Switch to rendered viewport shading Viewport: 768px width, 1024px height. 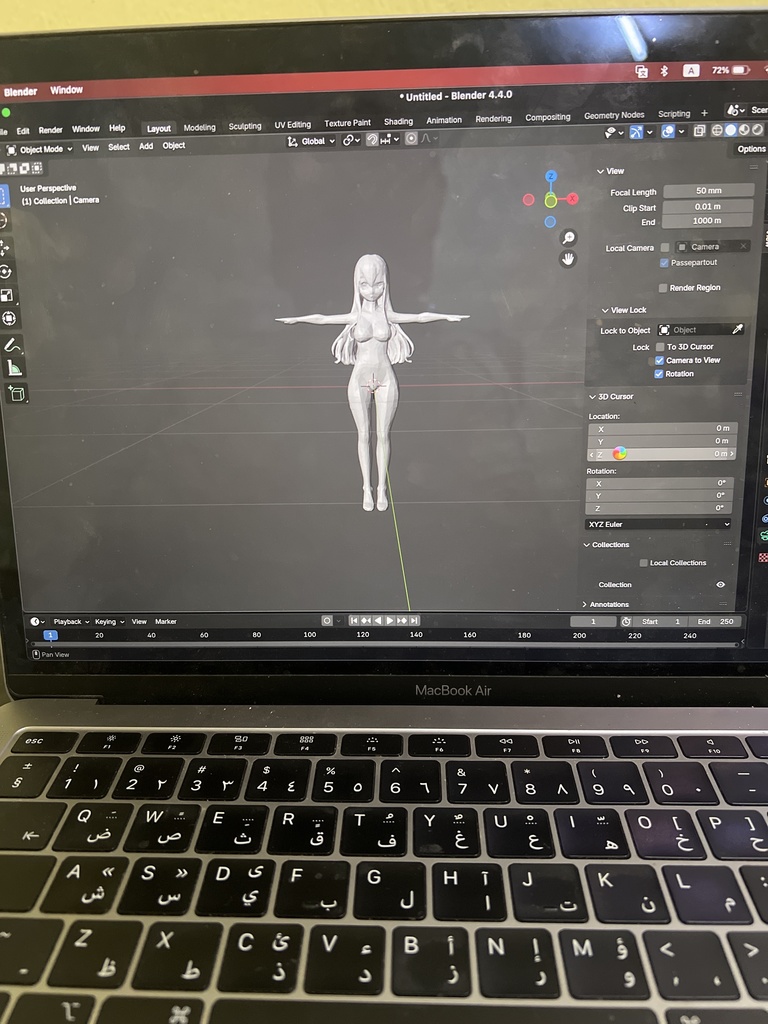coord(758,129)
